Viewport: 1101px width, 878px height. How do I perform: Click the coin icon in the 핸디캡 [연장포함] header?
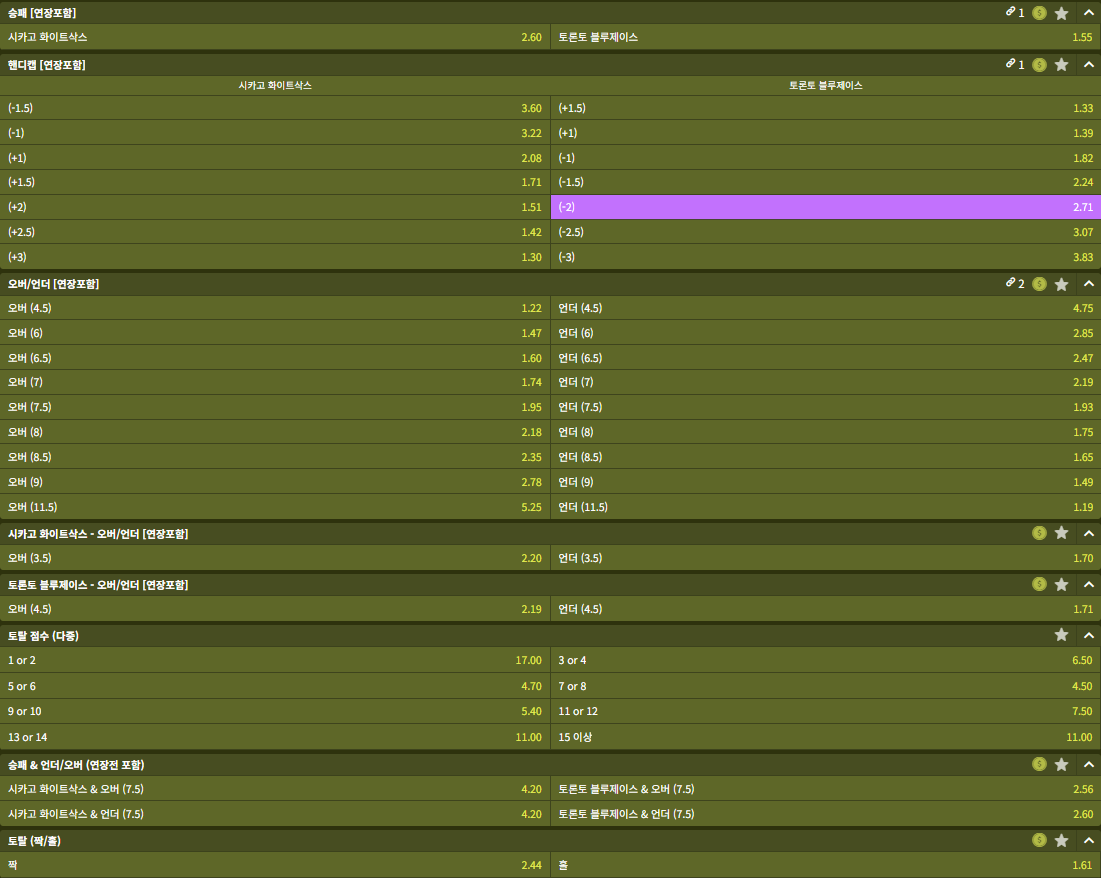(x=1039, y=65)
